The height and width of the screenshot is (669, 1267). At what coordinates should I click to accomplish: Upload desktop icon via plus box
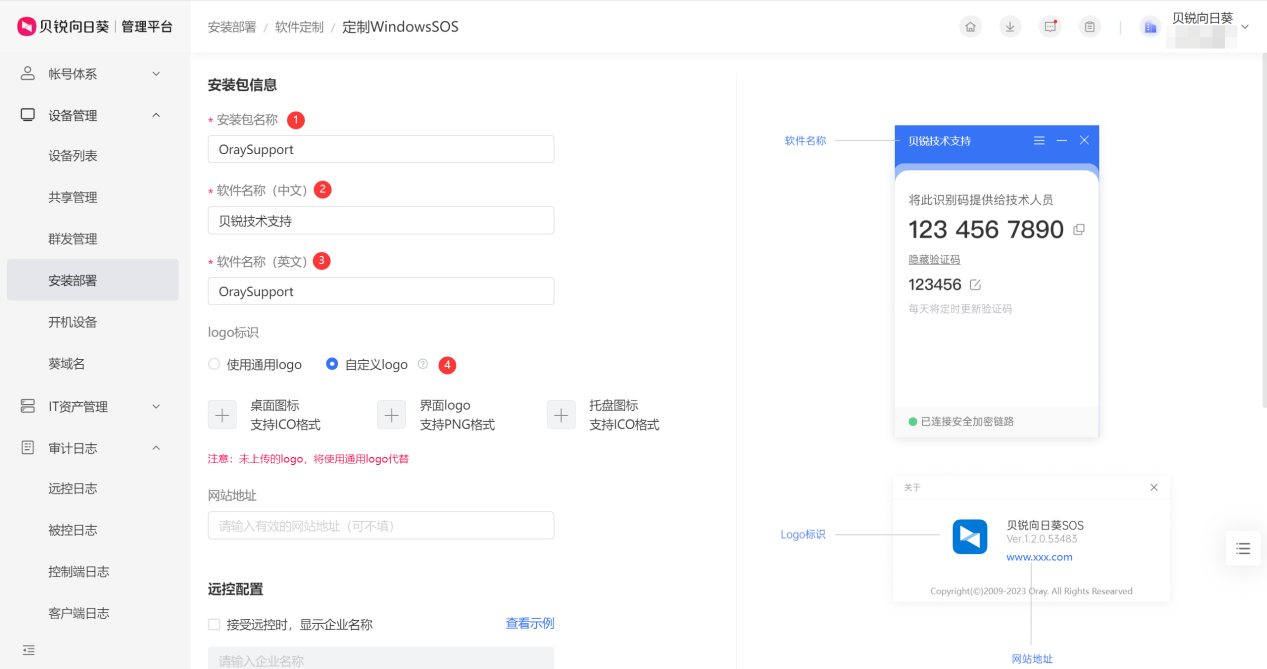pyautogui.click(x=222, y=415)
